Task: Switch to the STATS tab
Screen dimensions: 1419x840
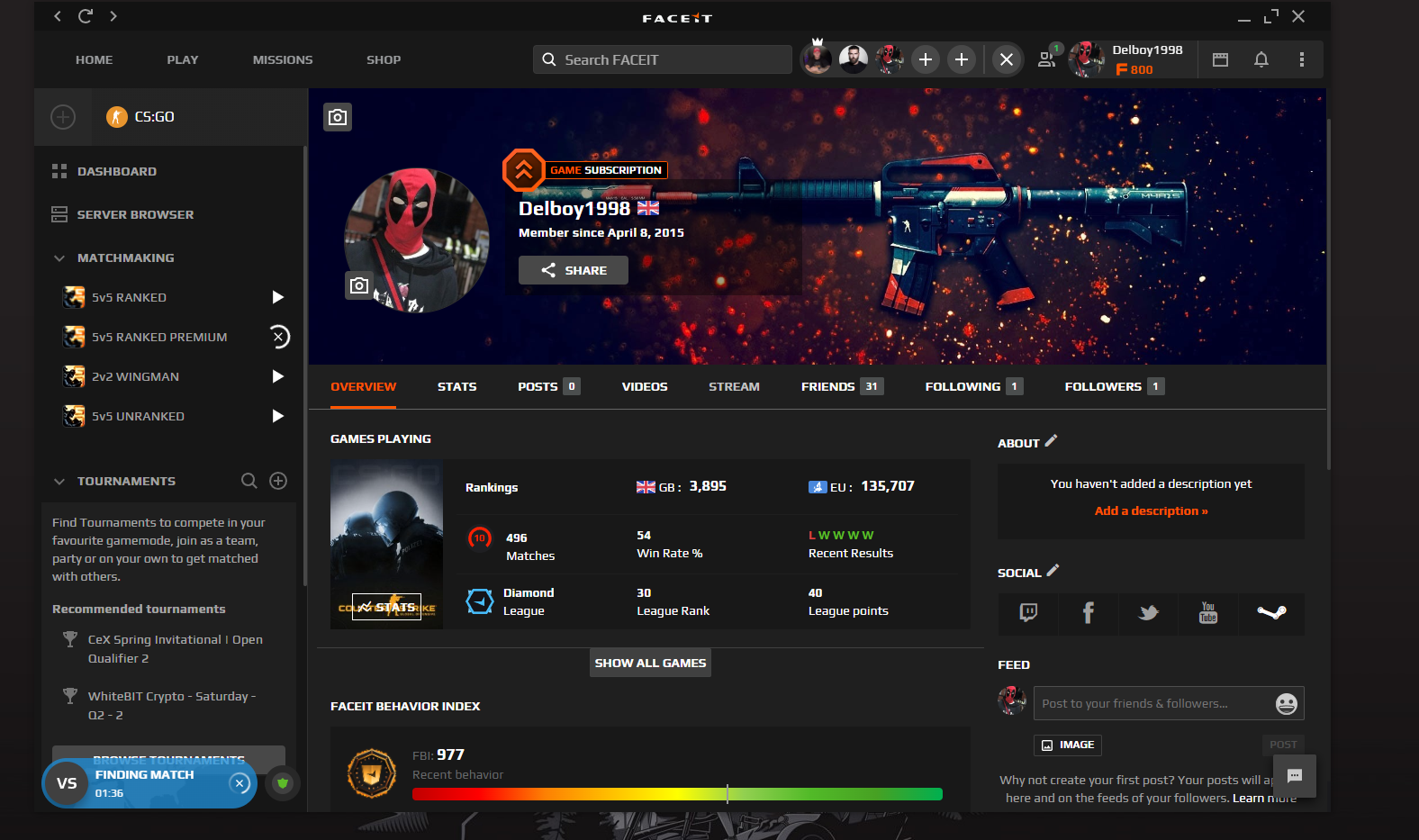Action: click(457, 387)
